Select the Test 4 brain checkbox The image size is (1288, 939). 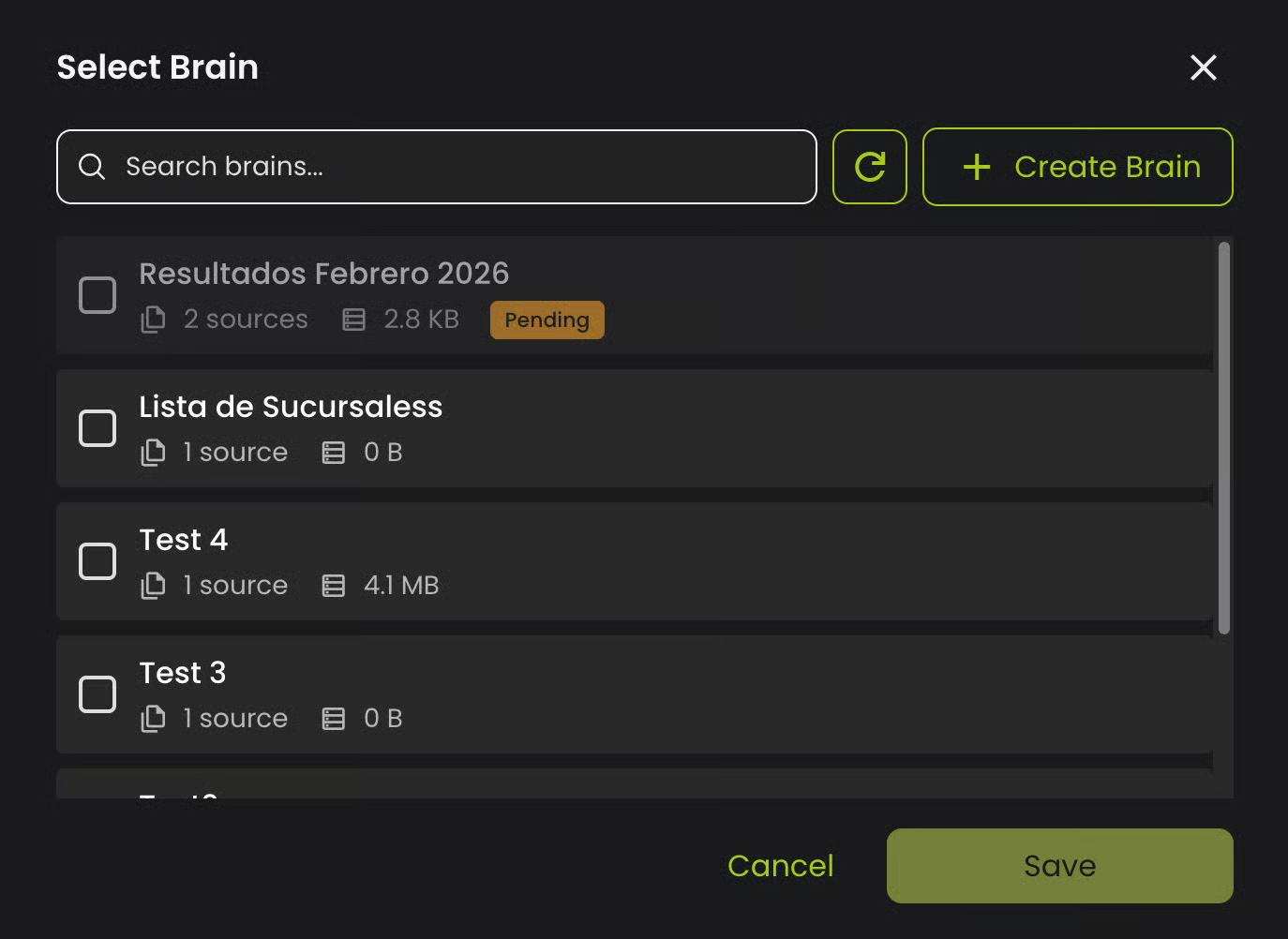pos(97,561)
